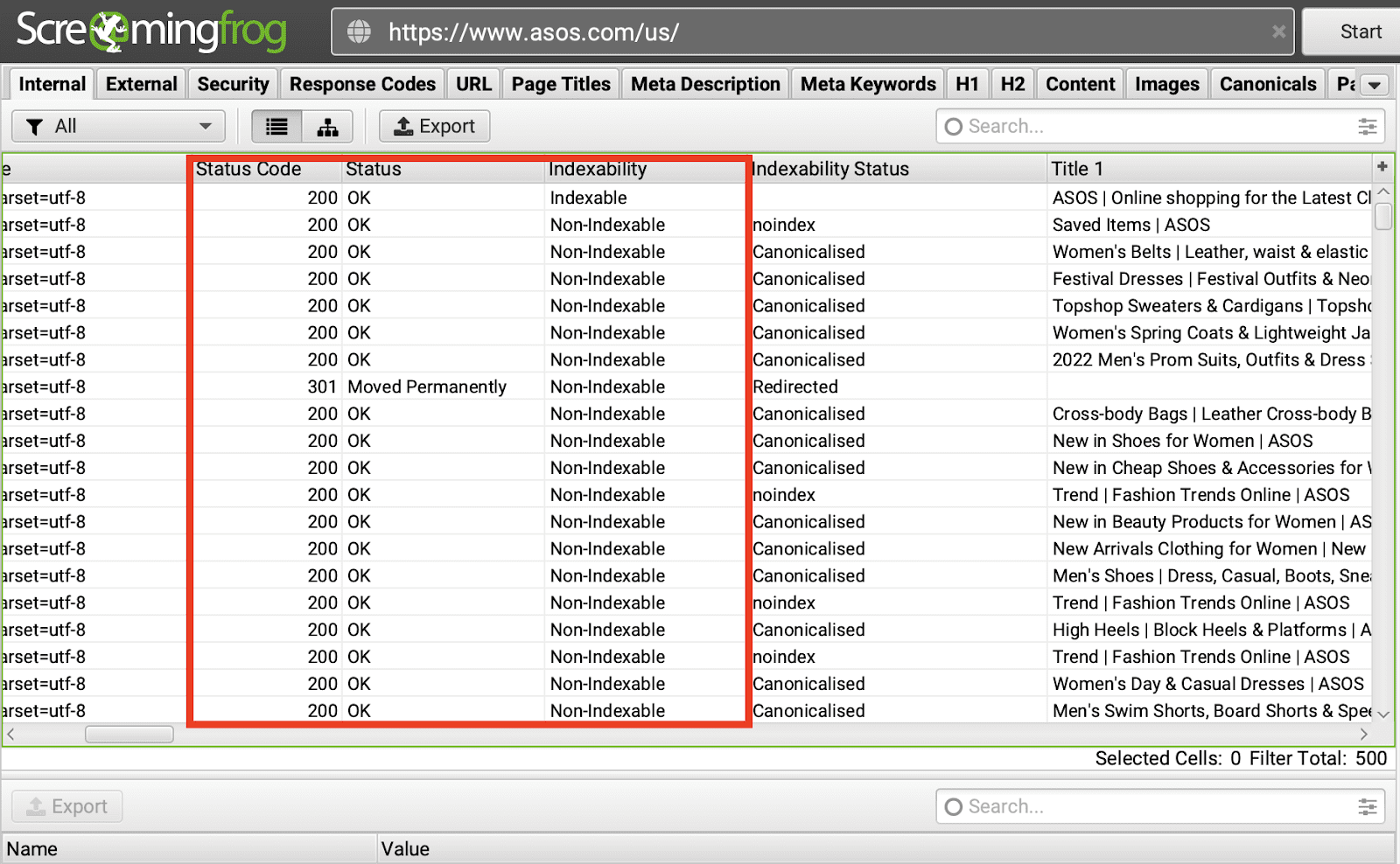1400x864 pixels.
Task: Select 2022 Men's Prom Suits title cell
Action: [1211, 359]
